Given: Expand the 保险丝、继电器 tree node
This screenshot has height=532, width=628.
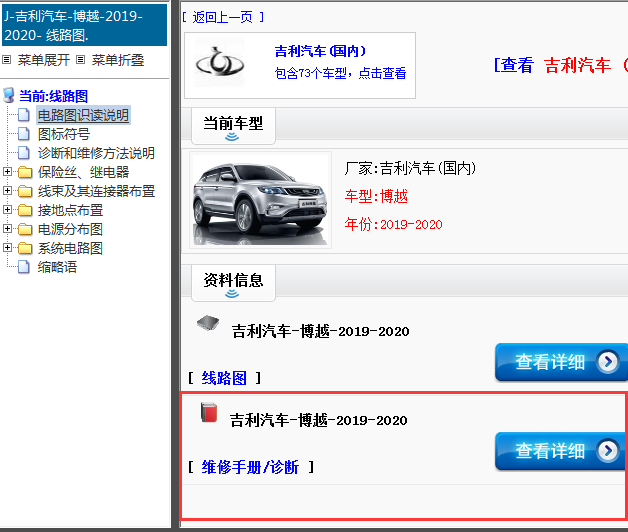Looking at the screenshot, I should tap(7, 171).
